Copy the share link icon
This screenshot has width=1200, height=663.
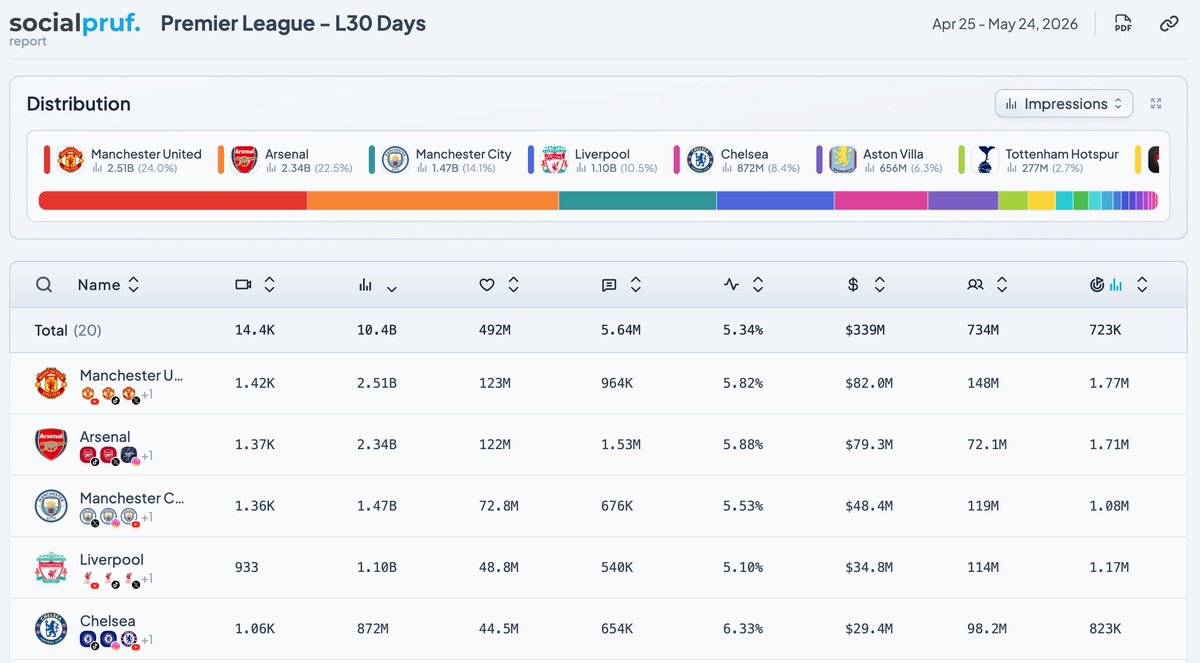(x=1168, y=24)
